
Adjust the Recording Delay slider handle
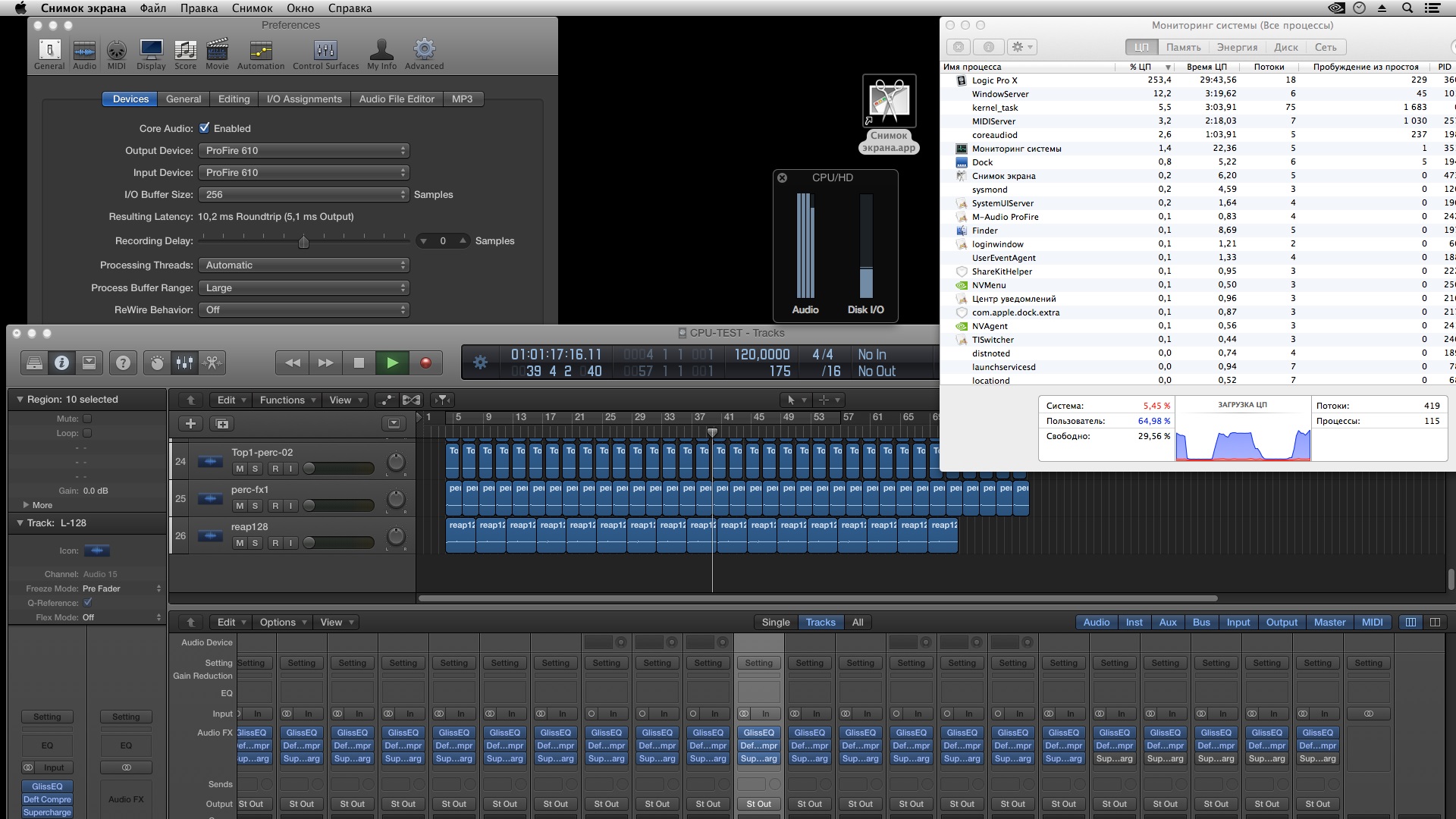pos(303,242)
